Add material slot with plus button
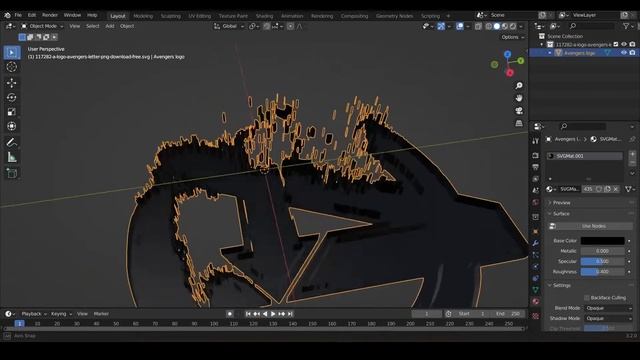Image resolution: width=640 pixels, height=360 pixels. [632, 154]
